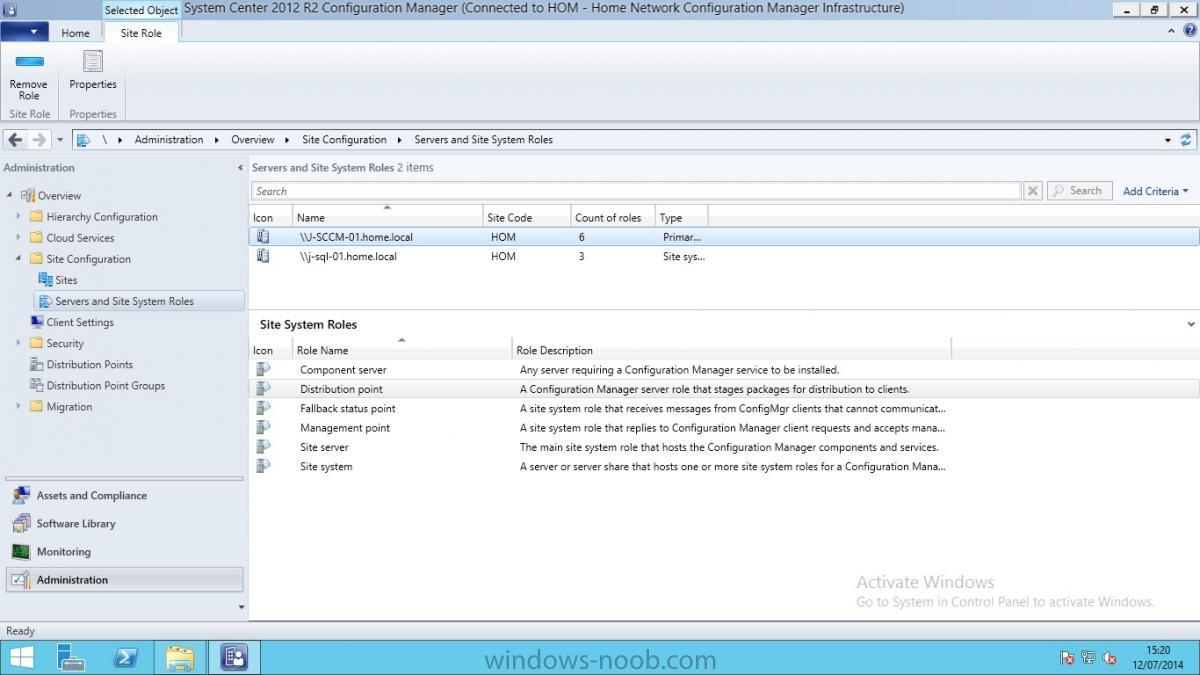1200x675 pixels.
Task: Click the Component server role icon
Action: point(263,370)
